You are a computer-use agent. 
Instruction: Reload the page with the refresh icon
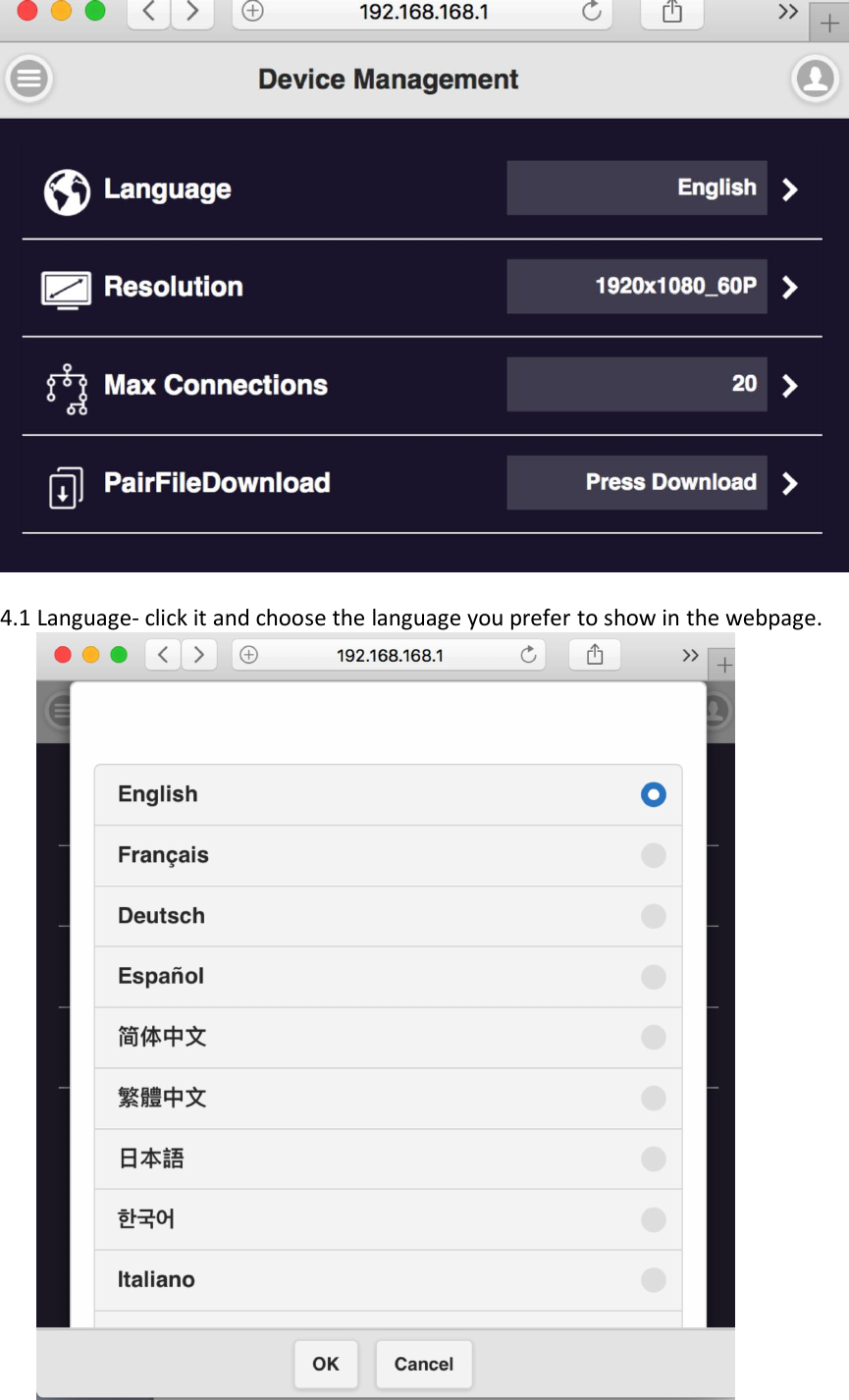590,13
